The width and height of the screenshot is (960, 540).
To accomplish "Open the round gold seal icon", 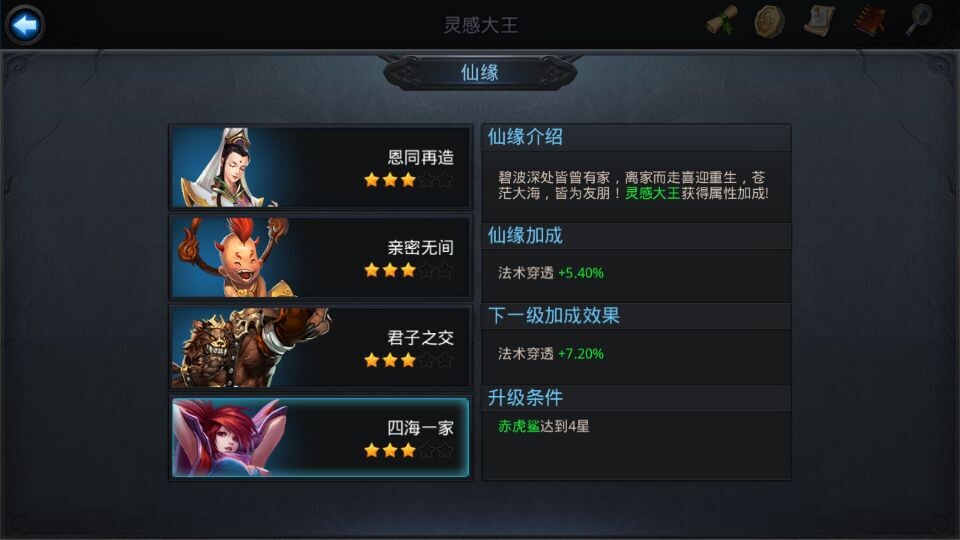I will pos(770,22).
